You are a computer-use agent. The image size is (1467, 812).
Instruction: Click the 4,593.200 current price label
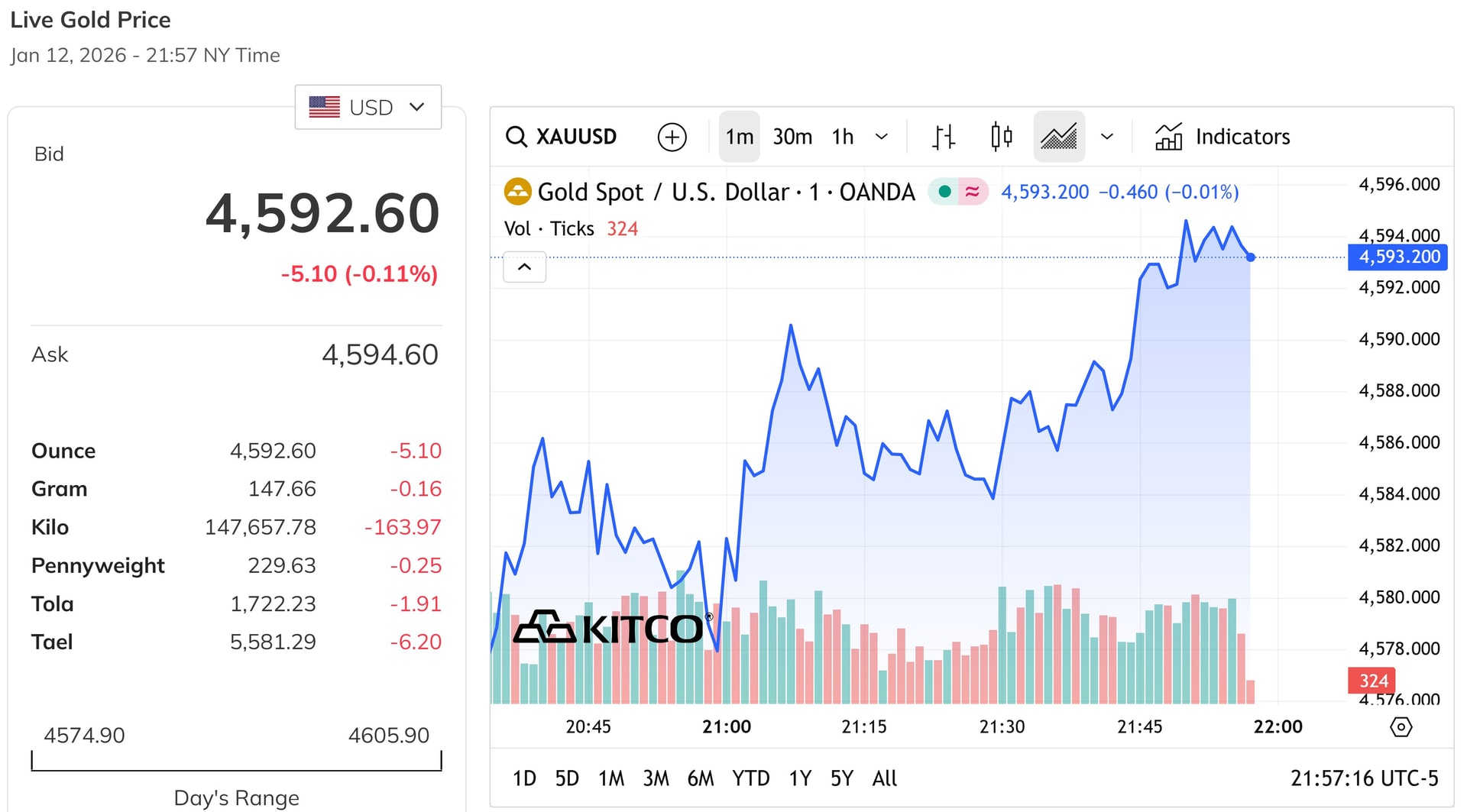pos(1398,257)
